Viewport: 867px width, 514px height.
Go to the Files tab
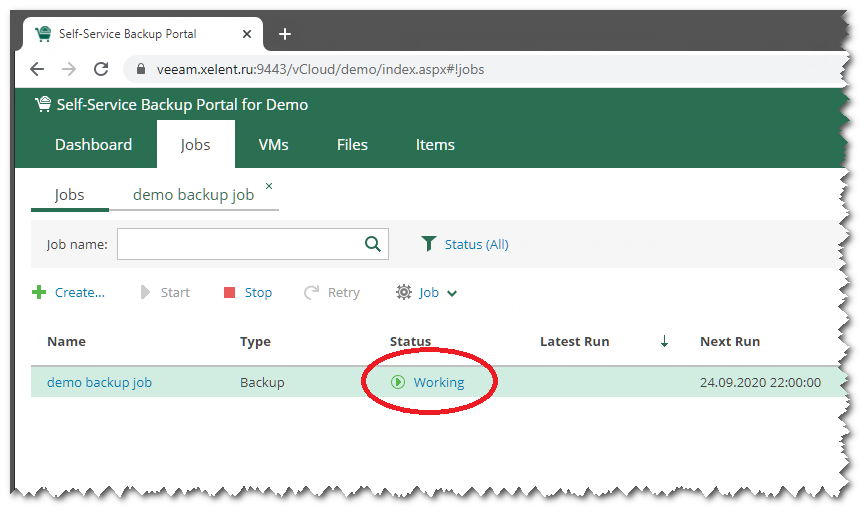(352, 145)
